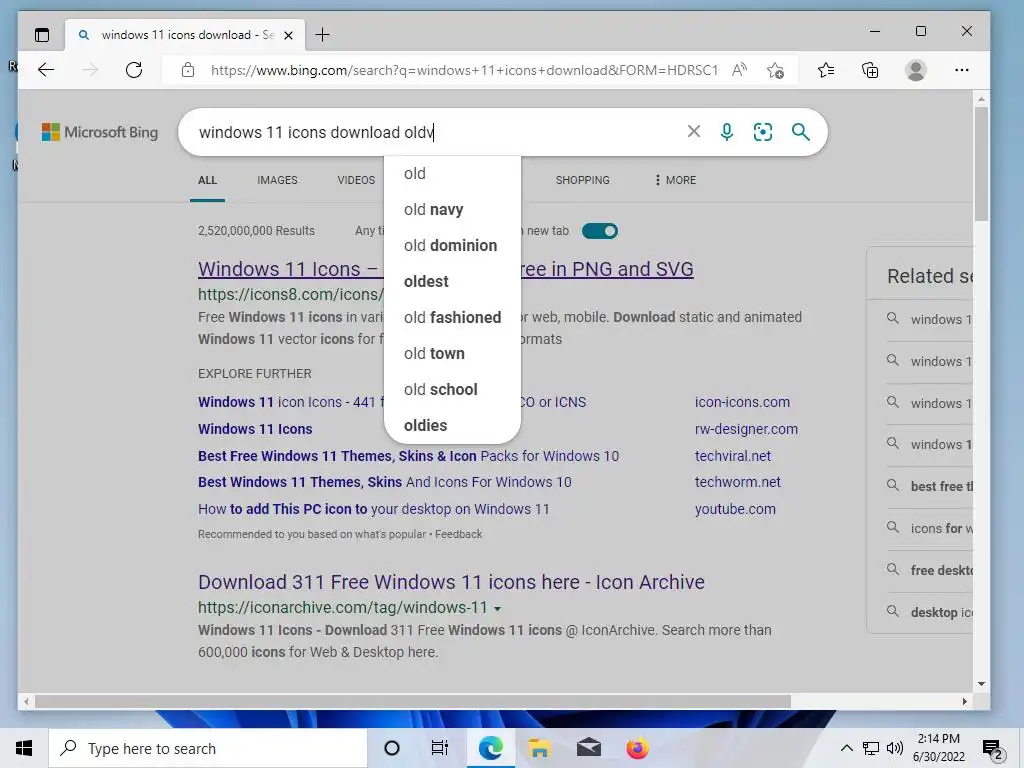Launch Firefox from taskbar
Image resolution: width=1024 pixels, height=768 pixels.
pos(637,748)
